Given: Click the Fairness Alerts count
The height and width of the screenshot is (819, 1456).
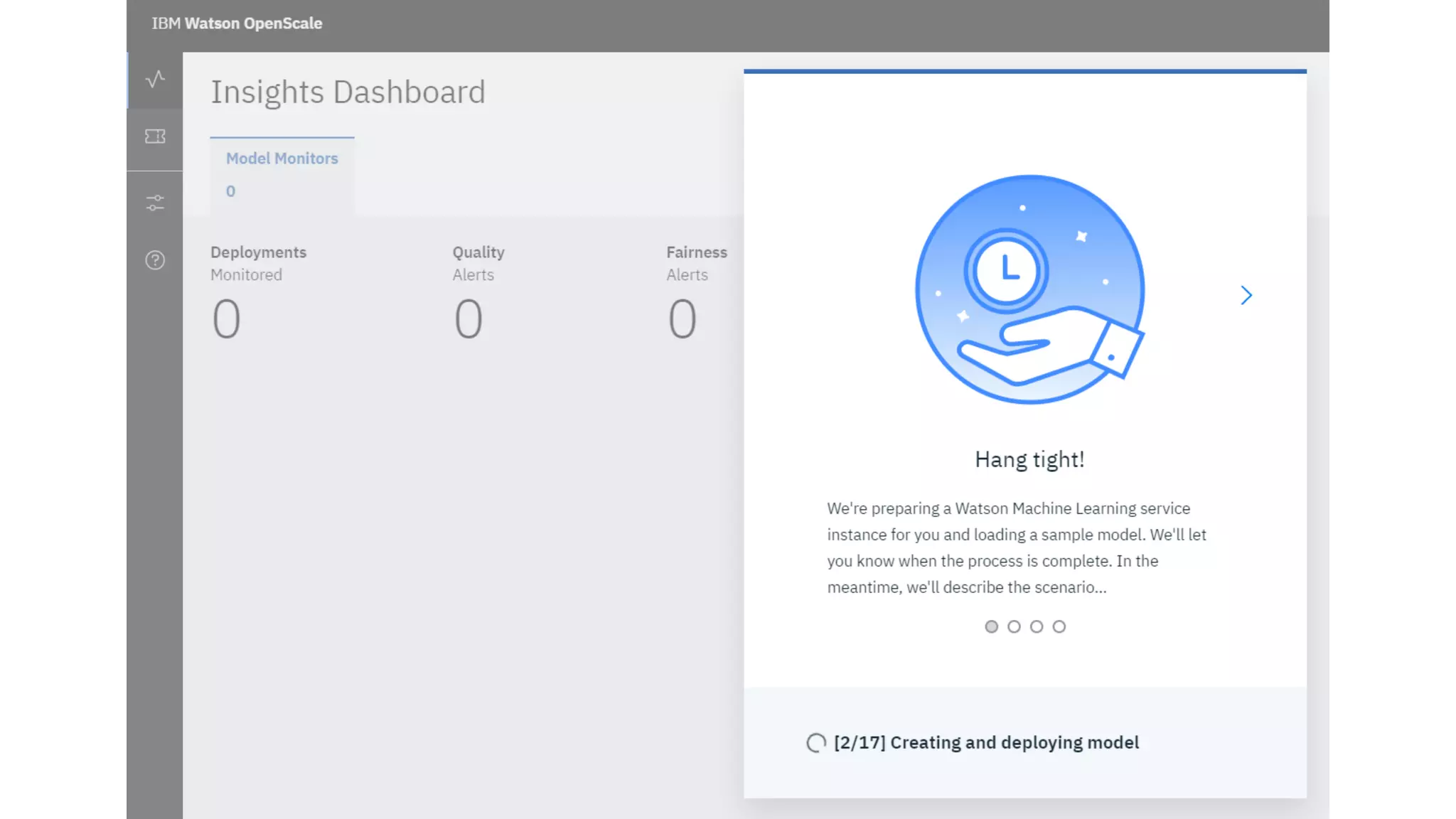Looking at the screenshot, I should pos(682,318).
